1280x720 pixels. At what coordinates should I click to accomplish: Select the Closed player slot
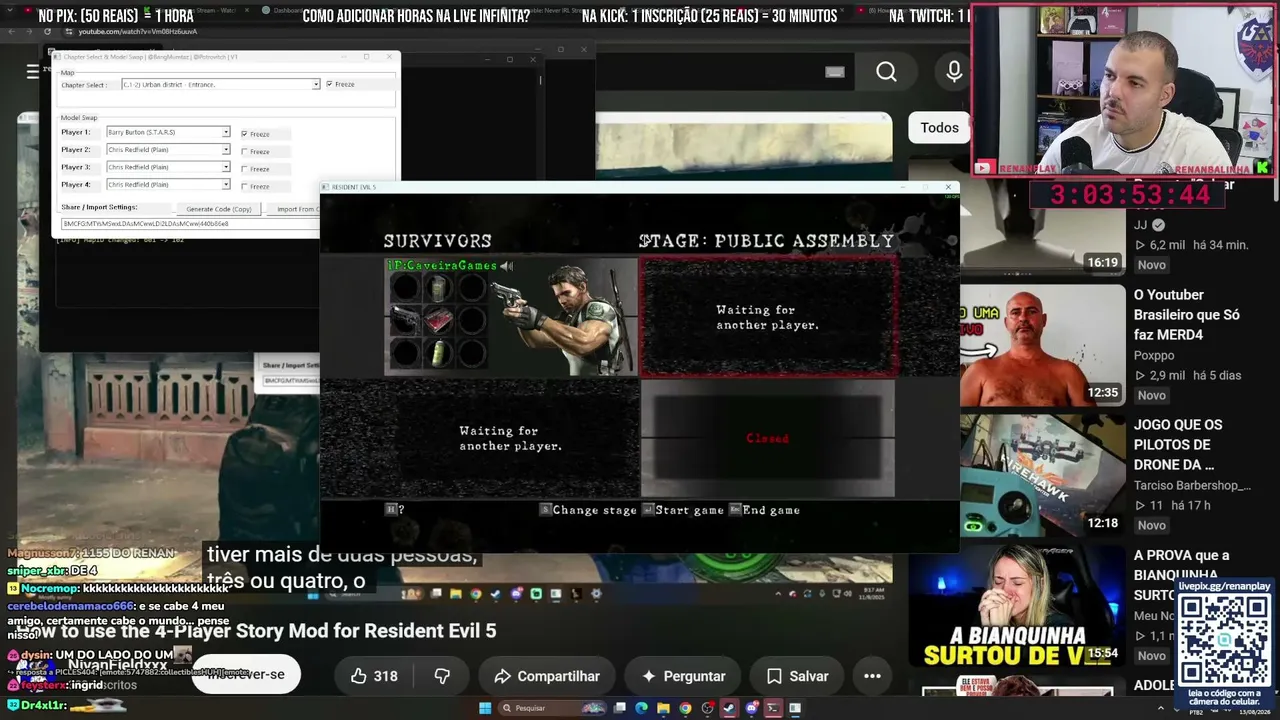coord(768,438)
